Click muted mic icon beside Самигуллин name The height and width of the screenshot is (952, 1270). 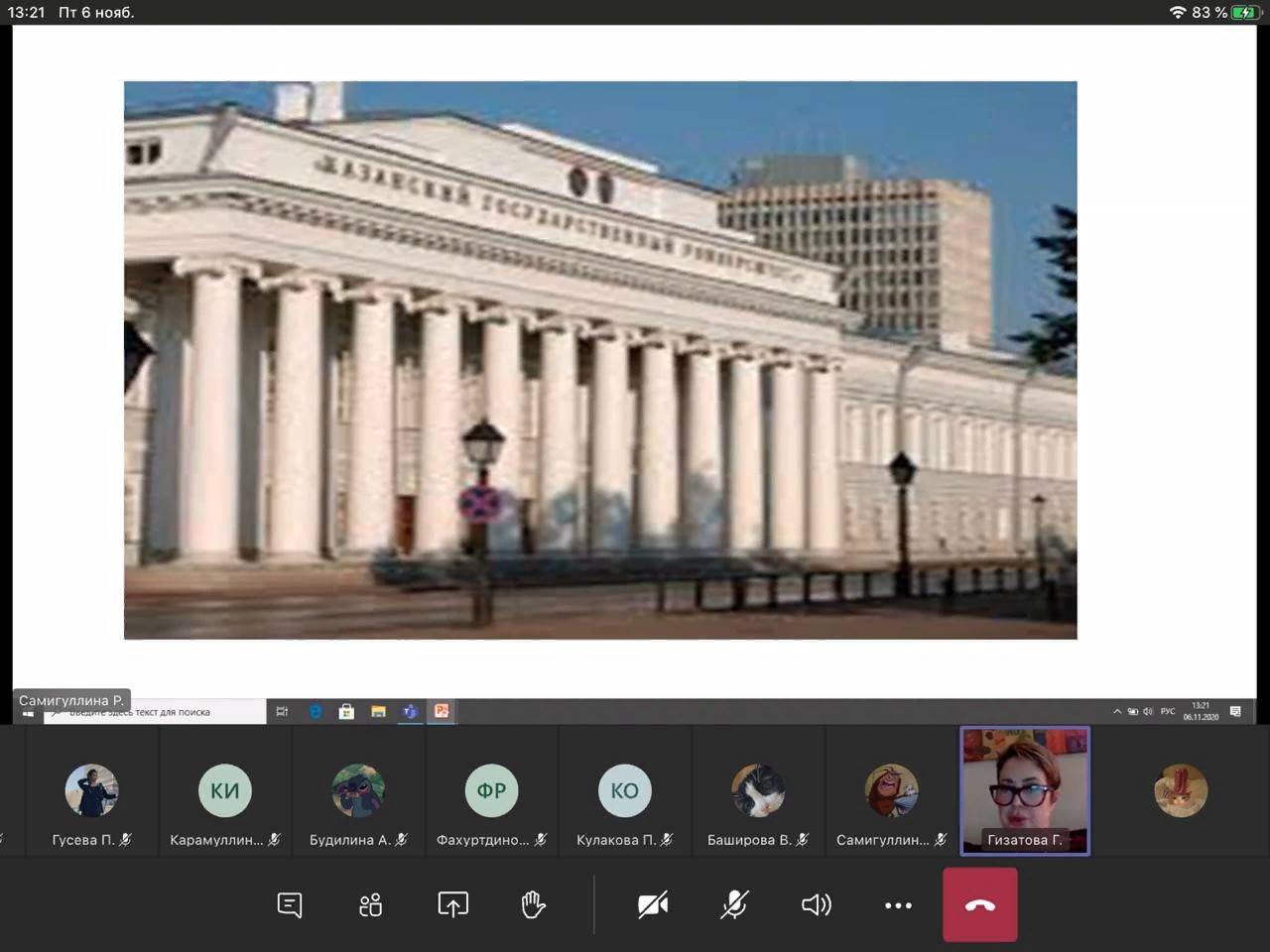click(x=941, y=840)
